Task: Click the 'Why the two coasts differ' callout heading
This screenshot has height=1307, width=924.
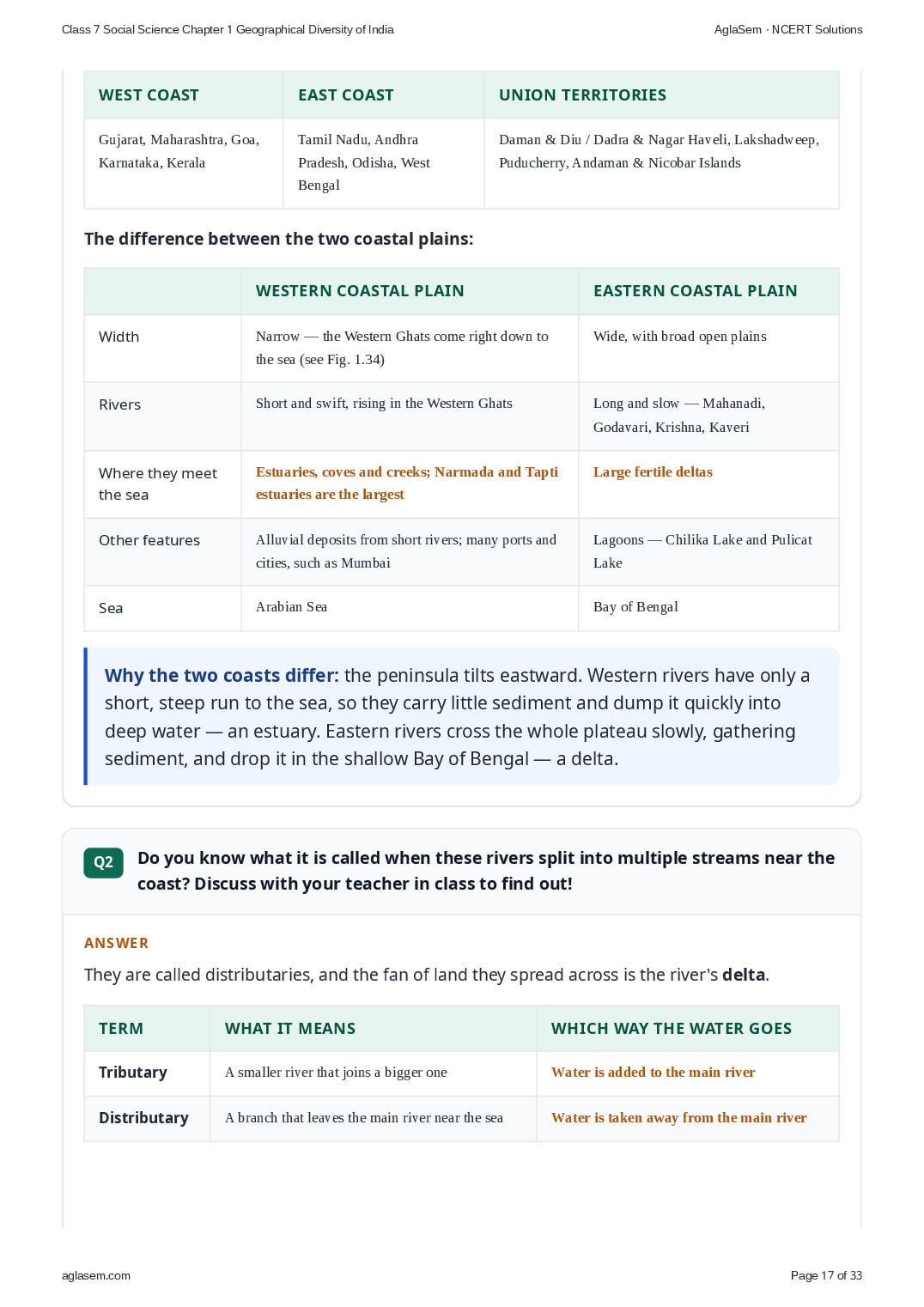Action: click(x=222, y=675)
